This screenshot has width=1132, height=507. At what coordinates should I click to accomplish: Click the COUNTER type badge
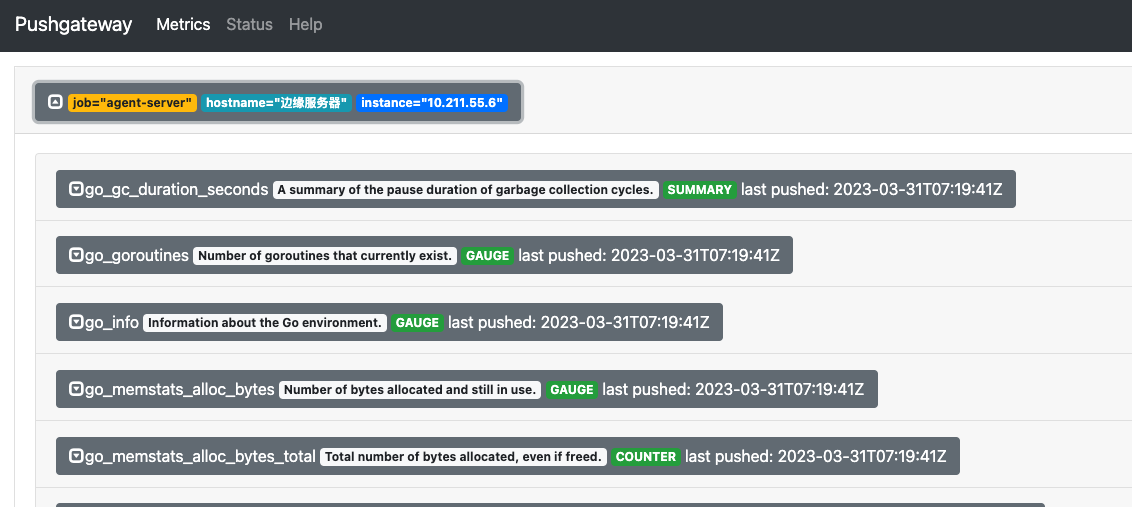646,456
